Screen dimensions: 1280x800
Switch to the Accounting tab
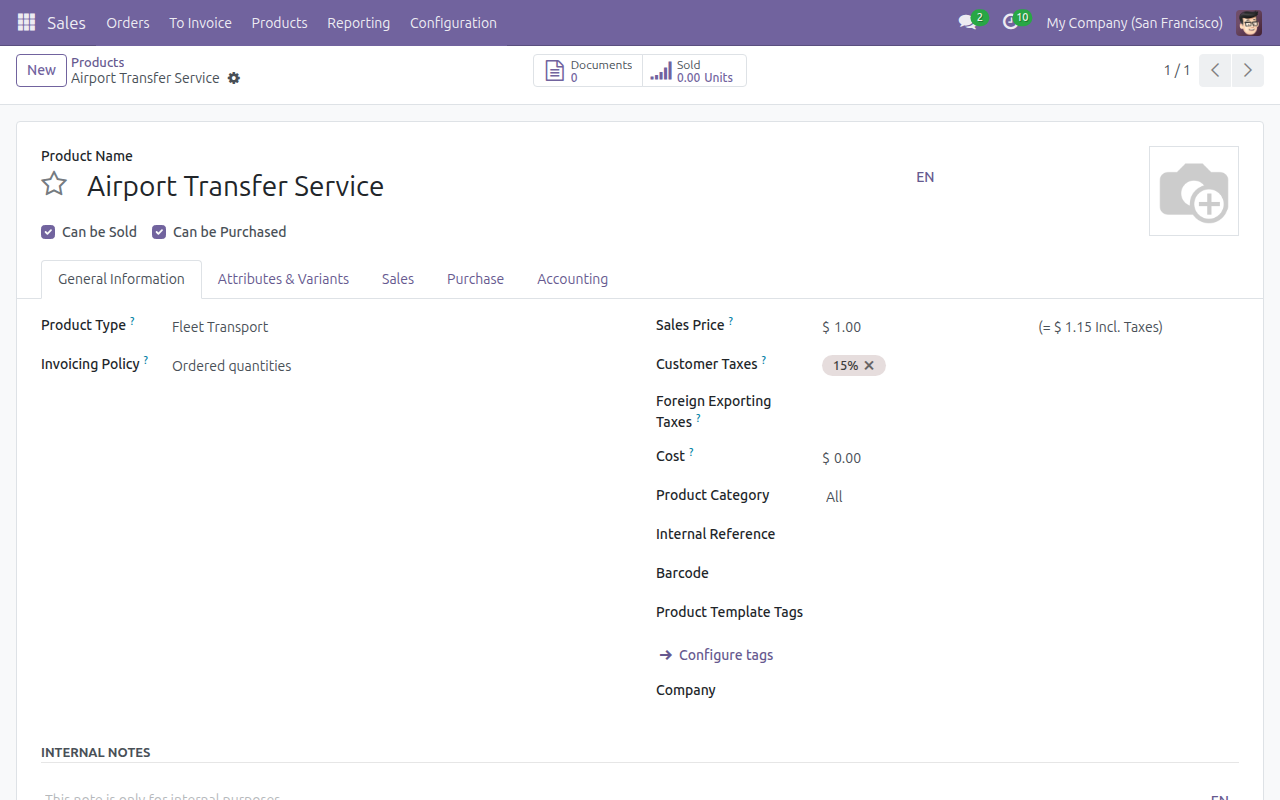[x=572, y=279]
